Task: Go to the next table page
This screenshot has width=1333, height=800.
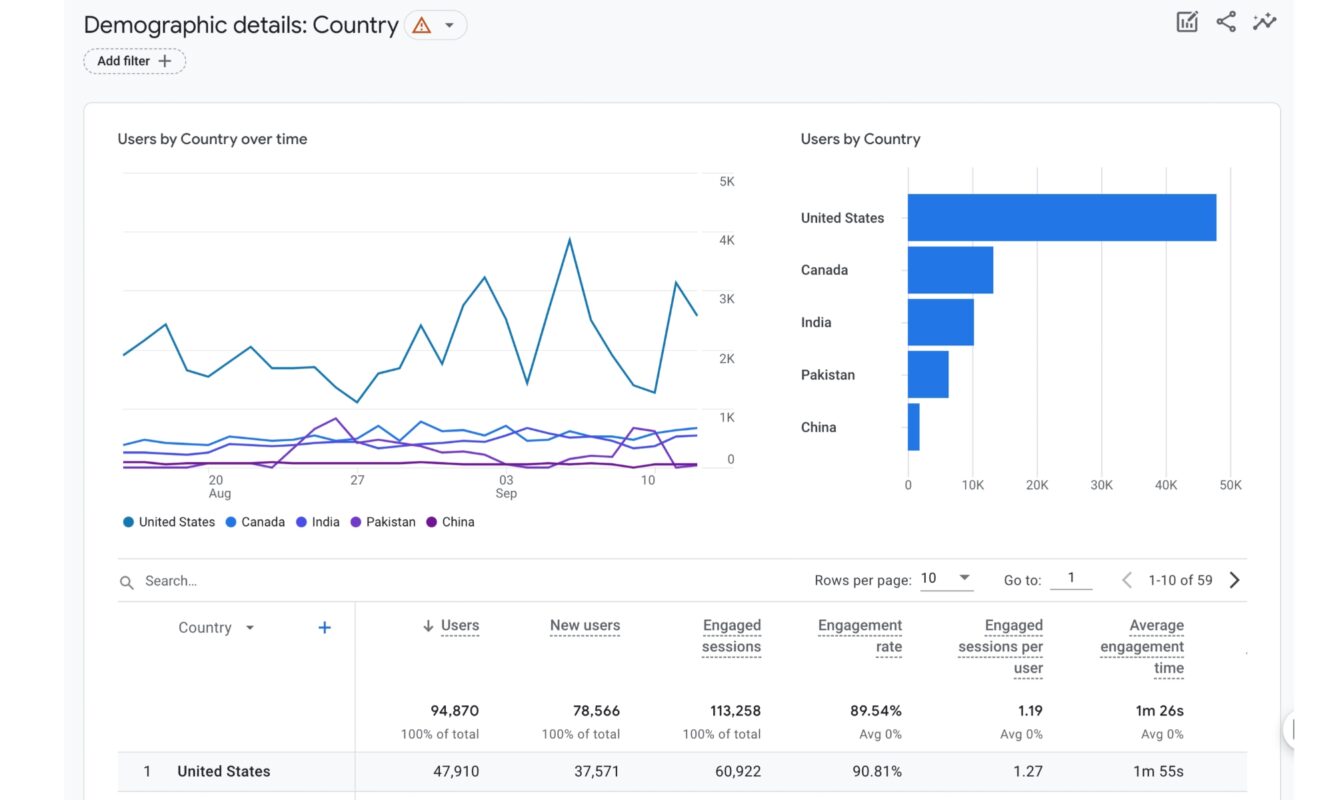Action: tap(1234, 579)
